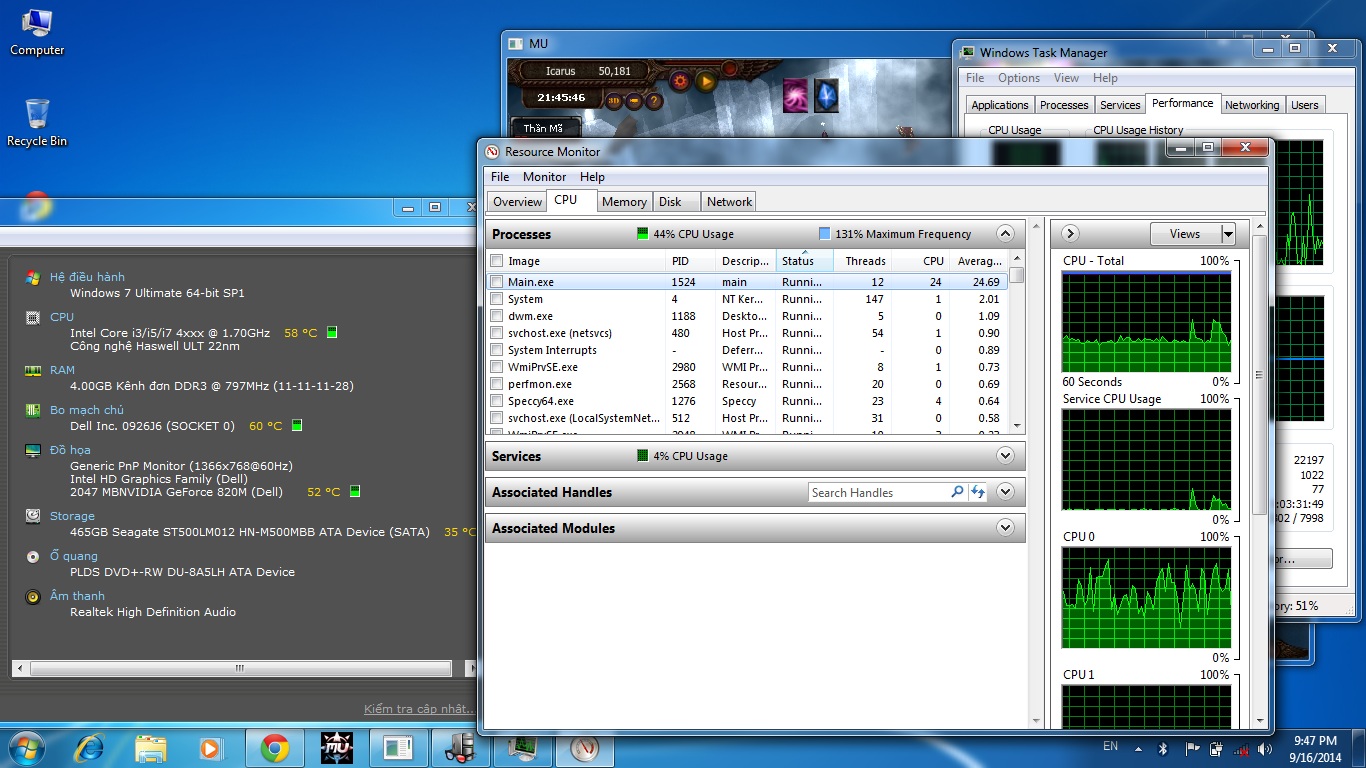Expand the Associated Modules section
Screen dimensions: 1366x768
(x=1006, y=528)
